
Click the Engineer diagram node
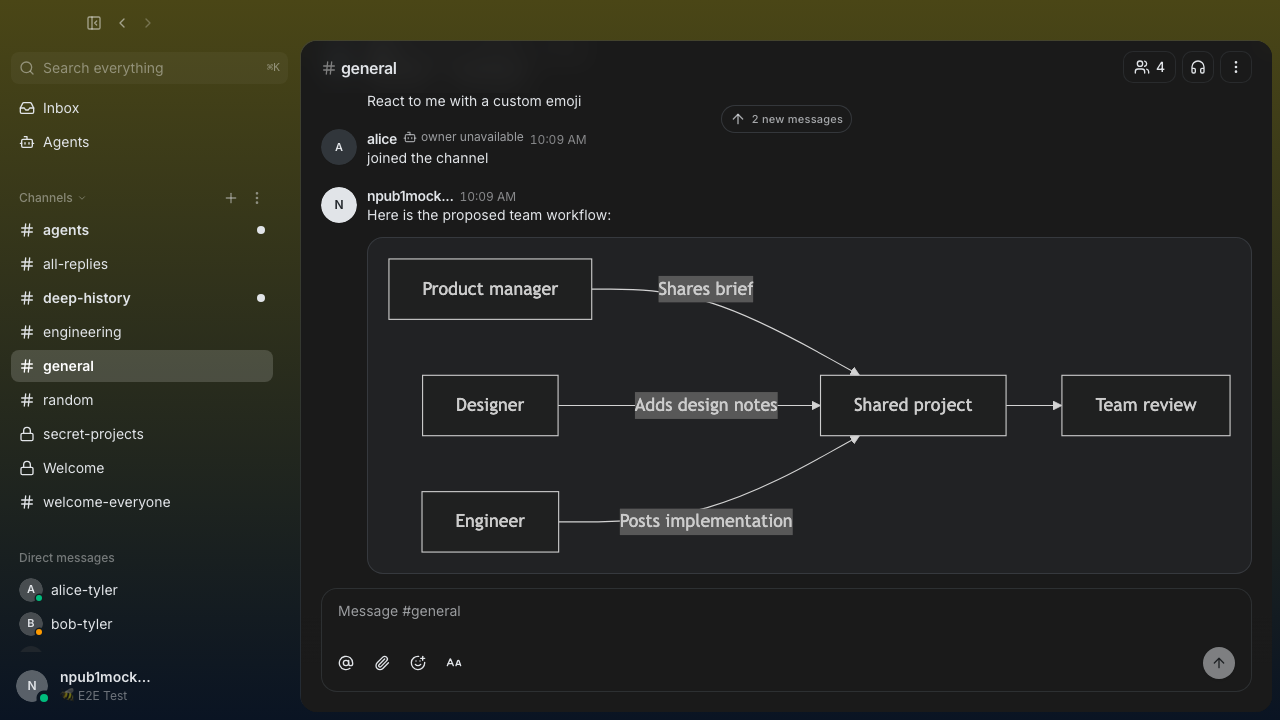(490, 521)
